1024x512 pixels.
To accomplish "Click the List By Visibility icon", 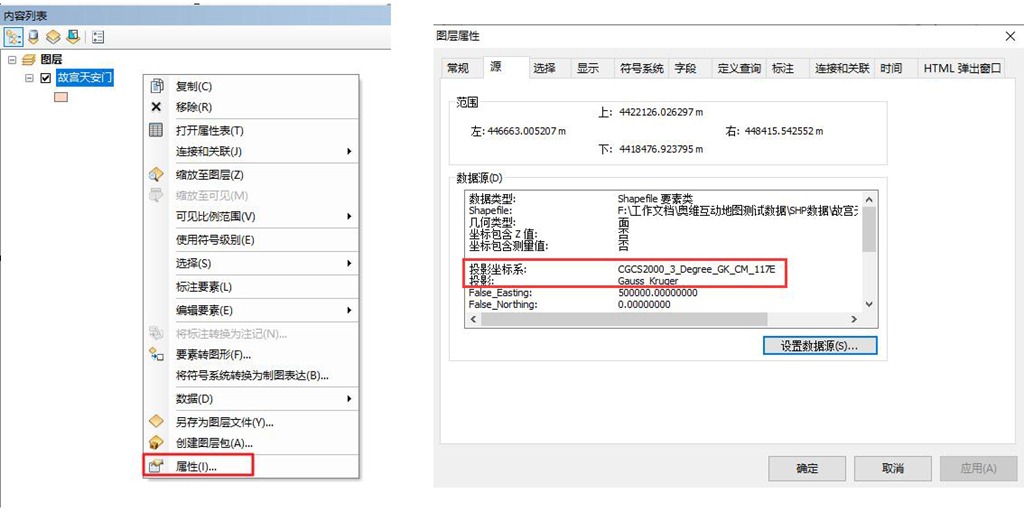I will tap(54, 37).
